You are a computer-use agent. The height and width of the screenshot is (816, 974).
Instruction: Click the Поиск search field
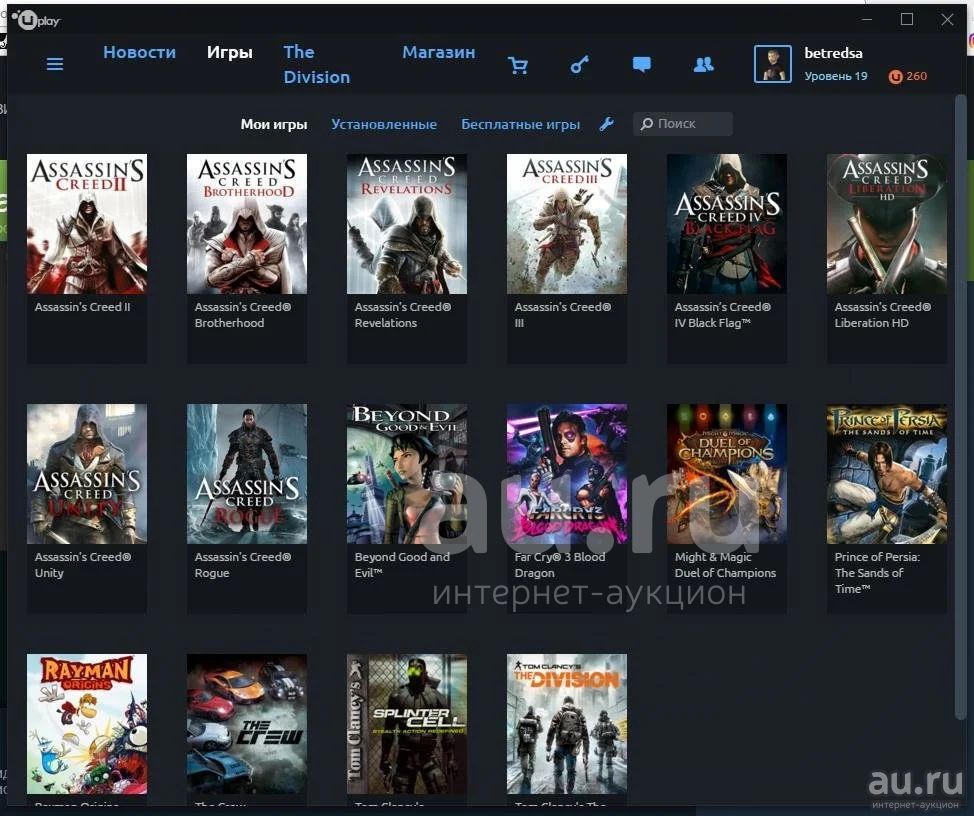[x=683, y=124]
